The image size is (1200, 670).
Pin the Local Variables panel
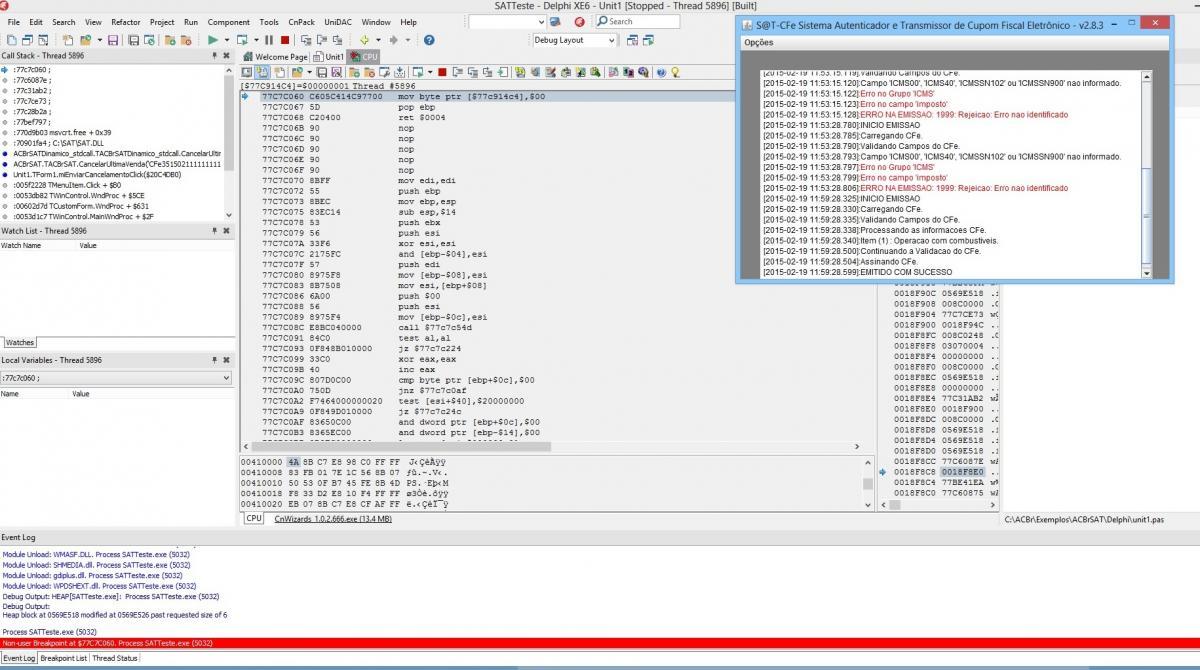[x=214, y=360]
